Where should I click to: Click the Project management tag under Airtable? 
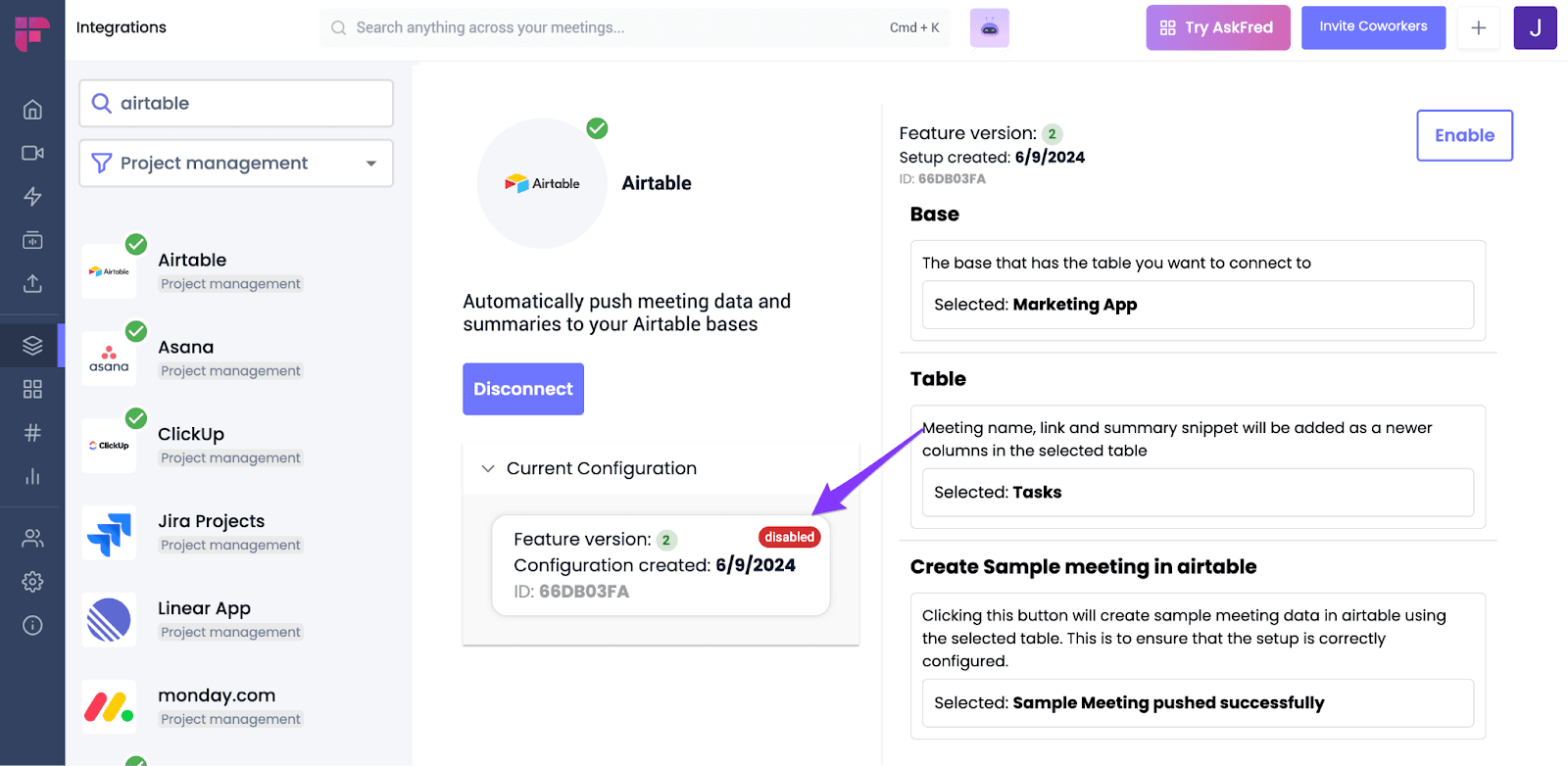coord(231,284)
